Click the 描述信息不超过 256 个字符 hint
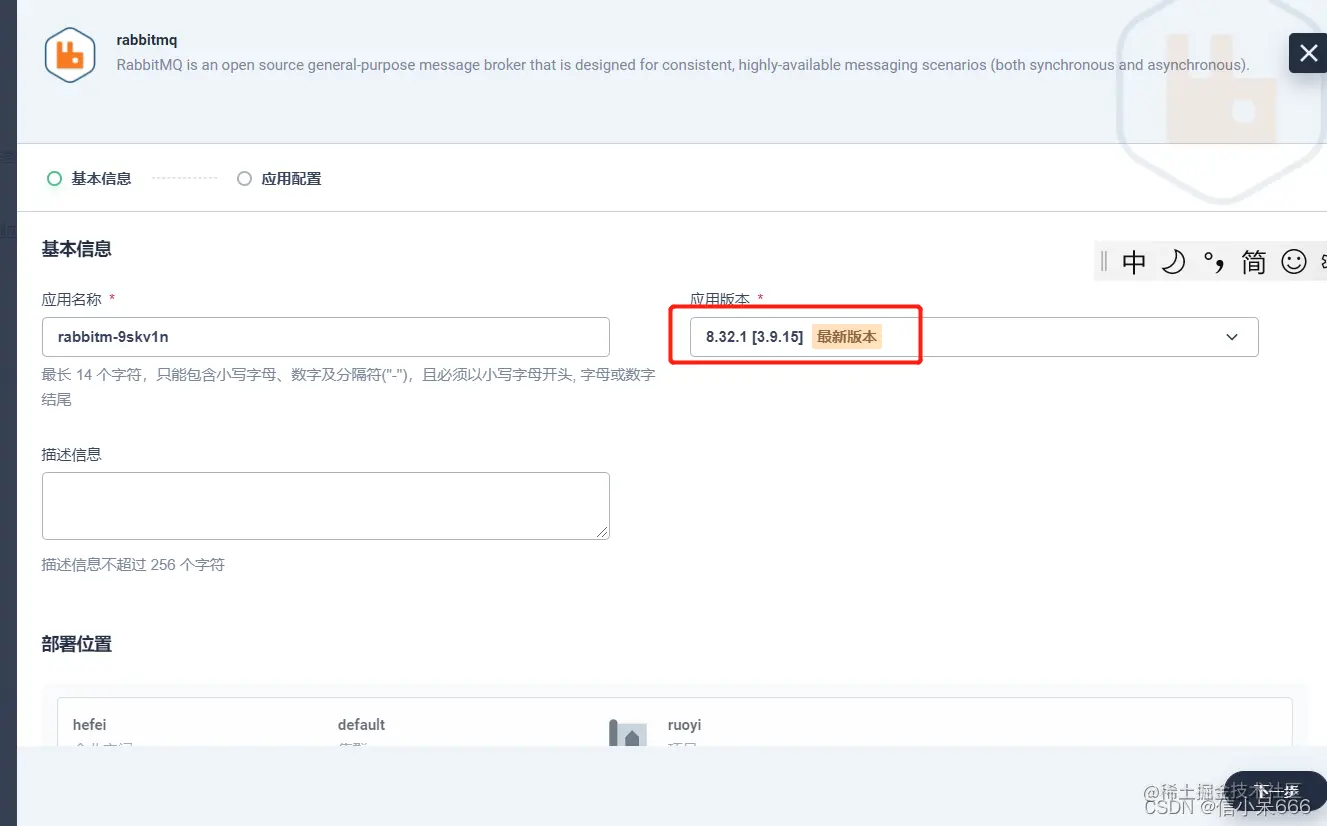The image size is (1327, 826). point(133,565)
